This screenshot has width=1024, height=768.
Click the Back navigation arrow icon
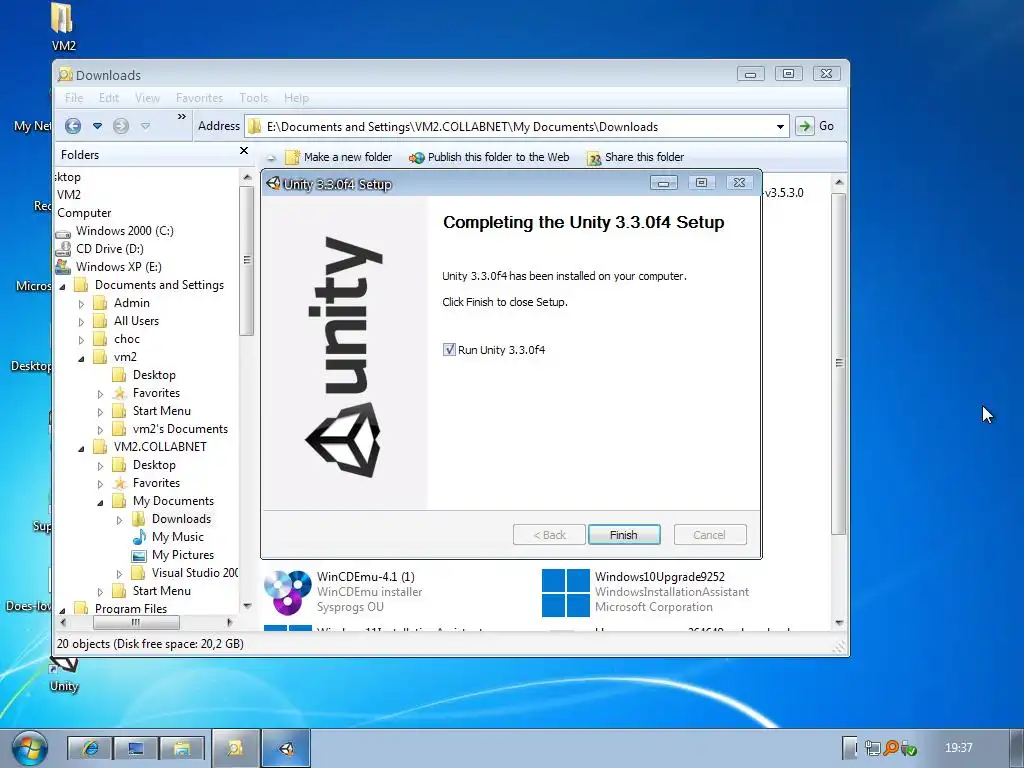point(73,126)
